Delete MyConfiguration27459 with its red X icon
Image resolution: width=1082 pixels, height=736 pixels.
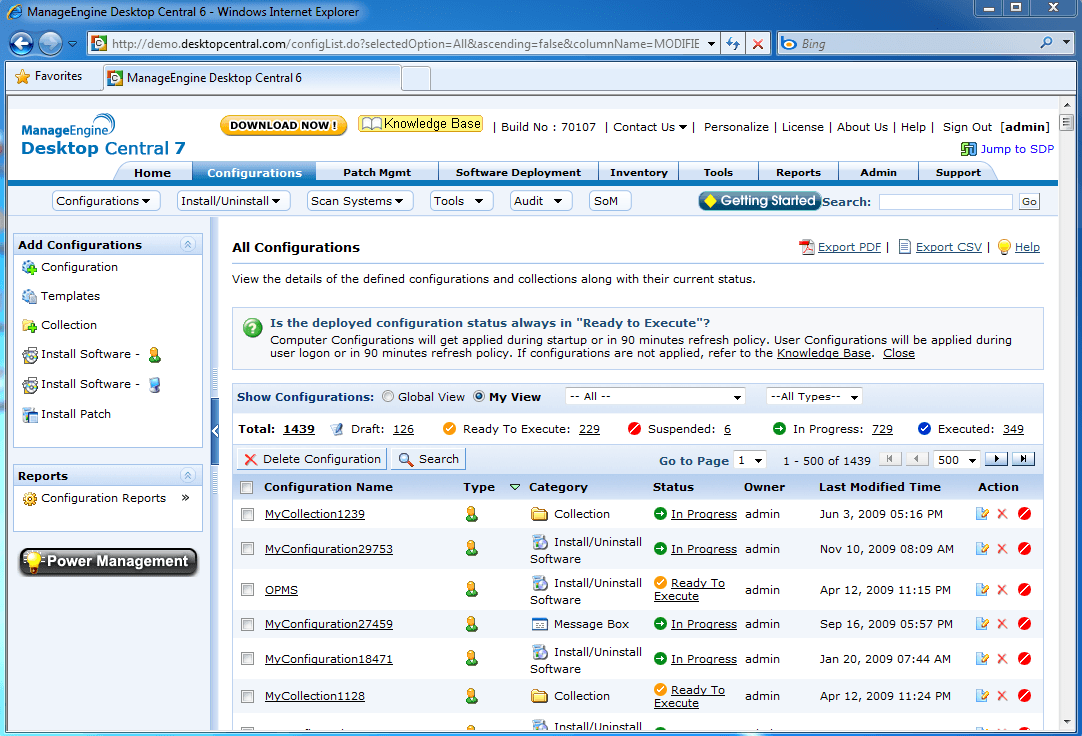[1002, 622]
